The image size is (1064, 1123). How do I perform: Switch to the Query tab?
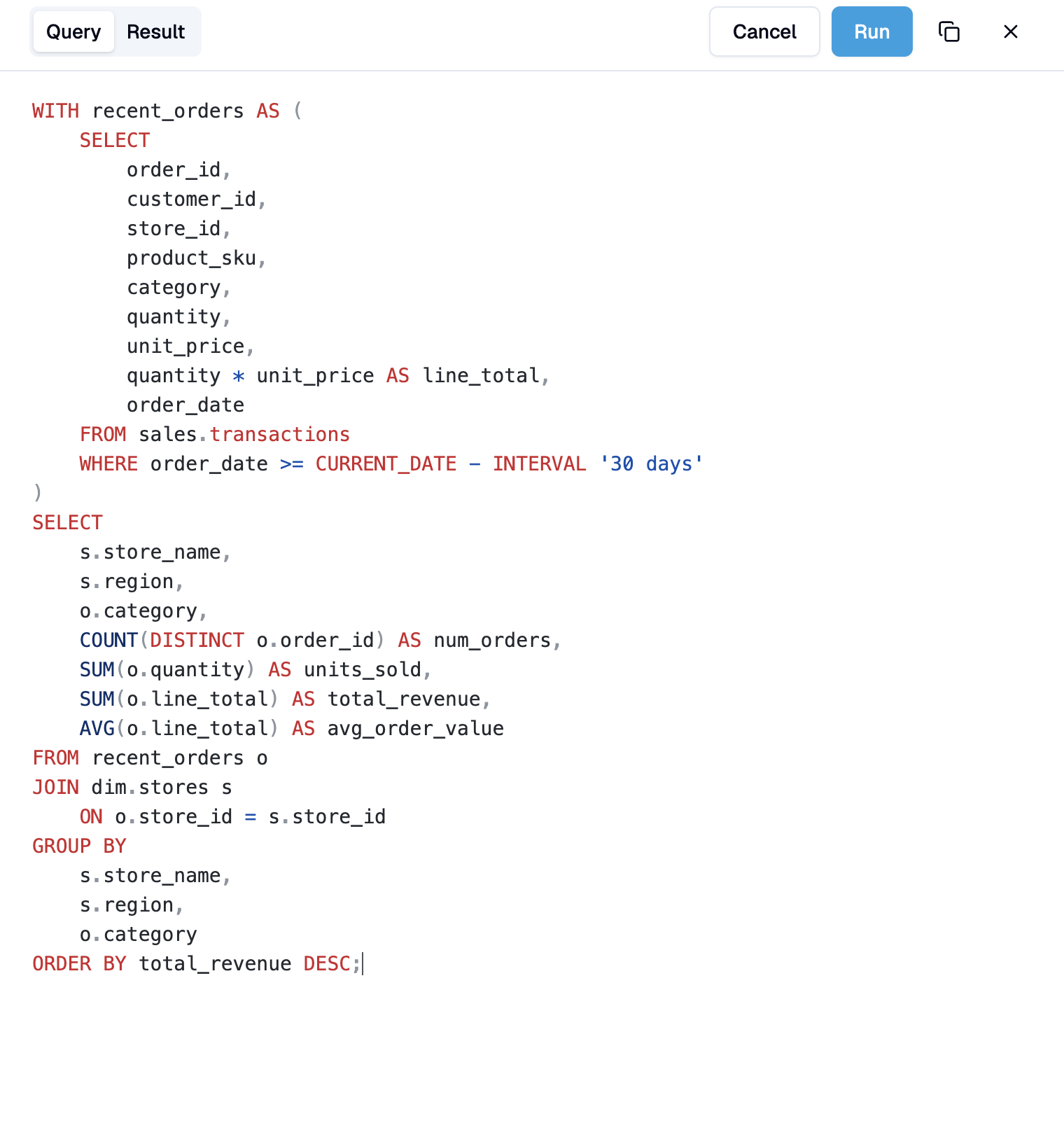(73, 32)
